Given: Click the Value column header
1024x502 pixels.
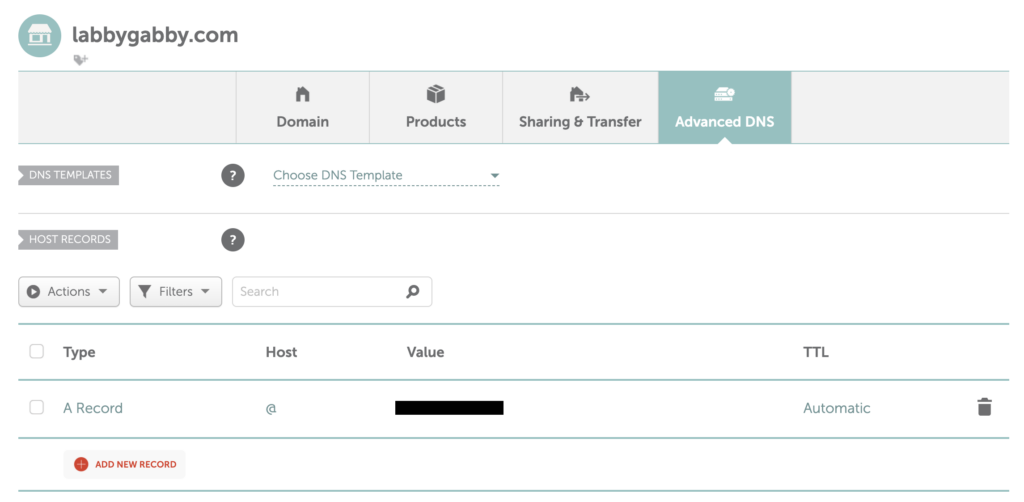Looking at the screenshot, I should click(x=425, y=353).
